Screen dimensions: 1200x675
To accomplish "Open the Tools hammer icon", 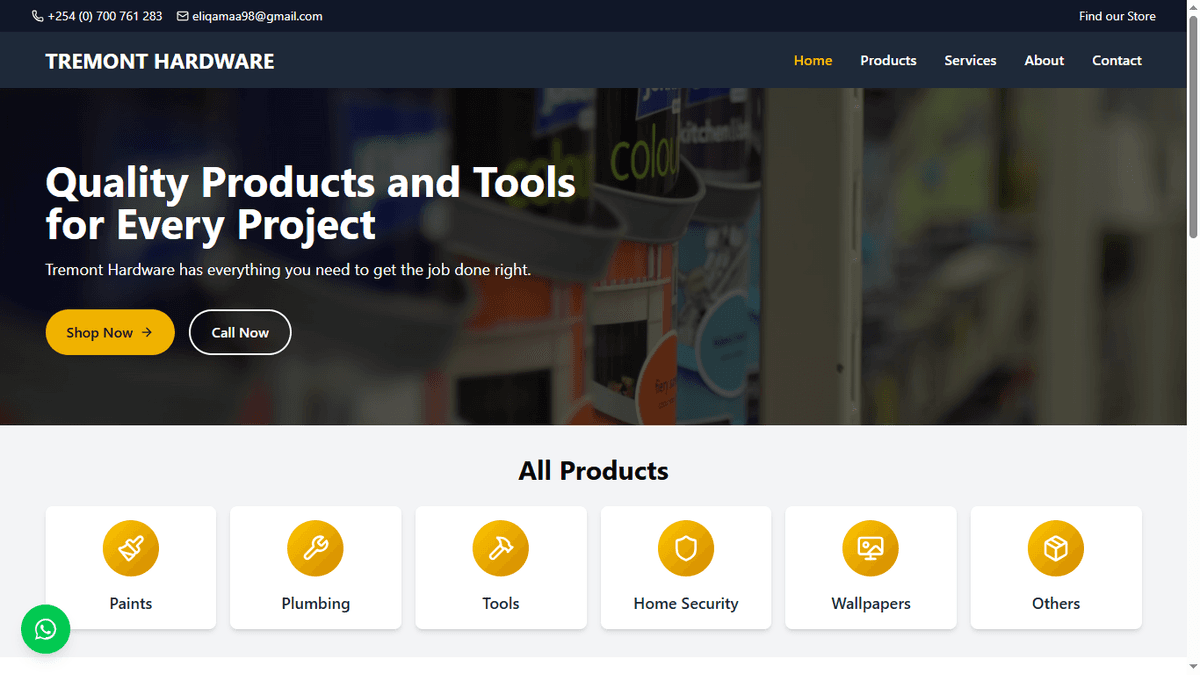I will point(500,548).
